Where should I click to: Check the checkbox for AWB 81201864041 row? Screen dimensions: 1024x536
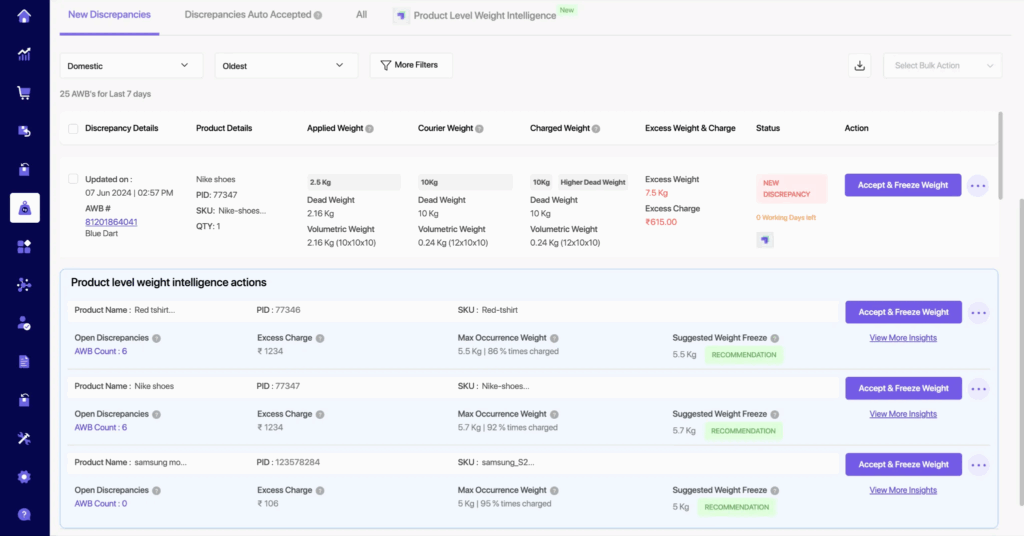(73, 179)
